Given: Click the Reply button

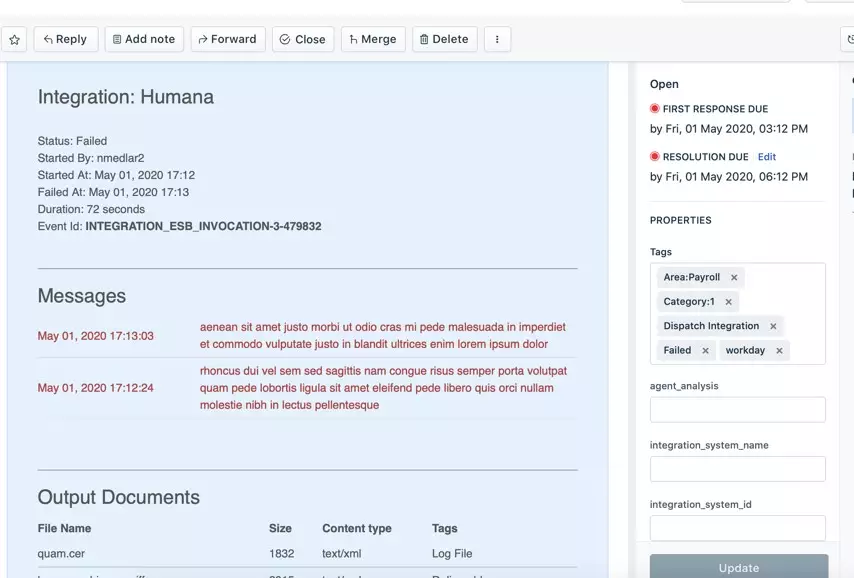Looking at the screenshot, I should [65, 39].
